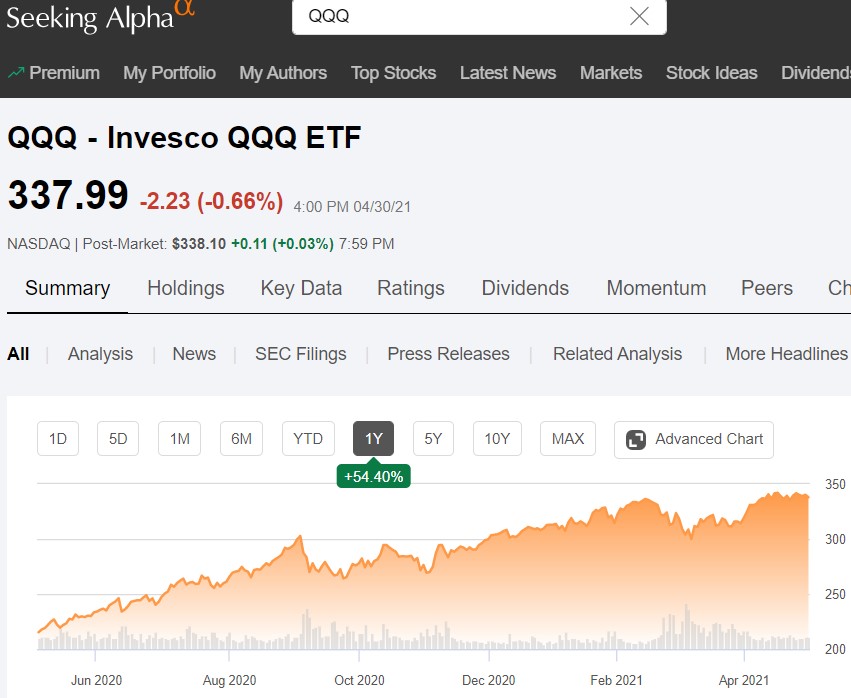Image resolution: width=851 pixels, height=698 pixels.
Task: Toggle the MAX chart timeframe
Action: tap(568, 439)
